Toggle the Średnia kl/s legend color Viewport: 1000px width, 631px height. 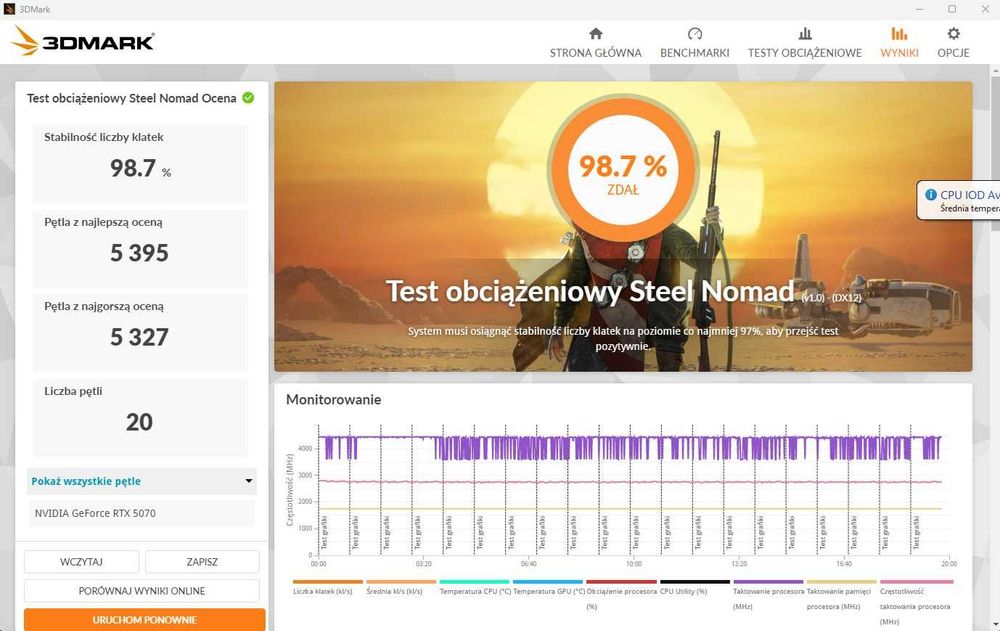pos(401,582)
